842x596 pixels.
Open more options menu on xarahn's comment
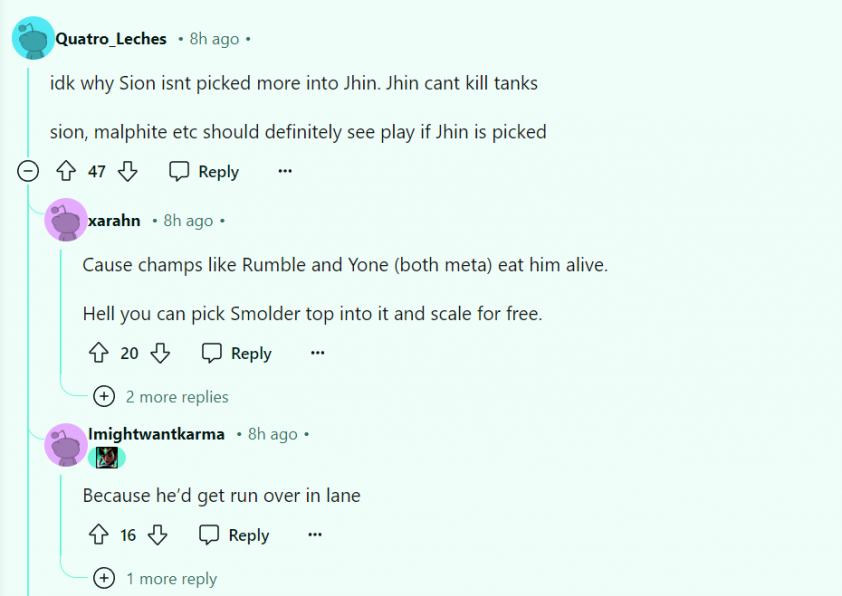tap(318, 353)
